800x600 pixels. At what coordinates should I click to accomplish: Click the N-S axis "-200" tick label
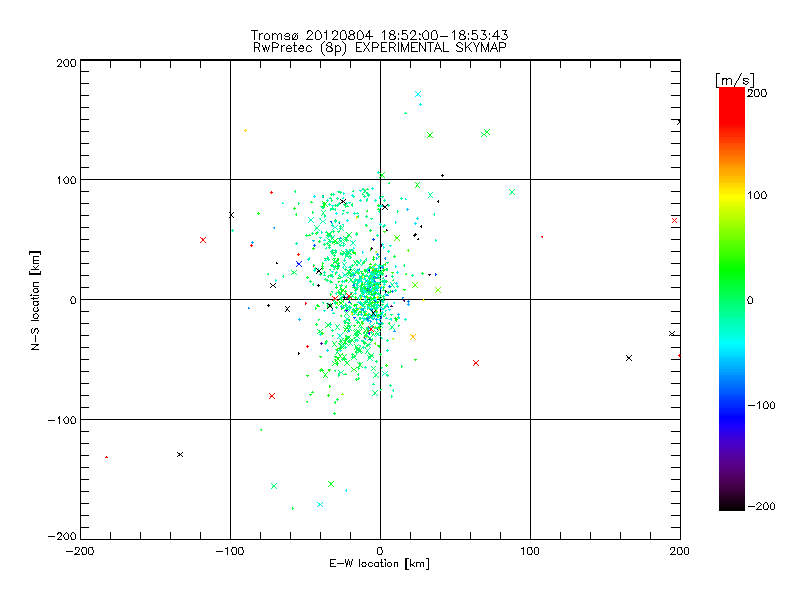(62, 536)
